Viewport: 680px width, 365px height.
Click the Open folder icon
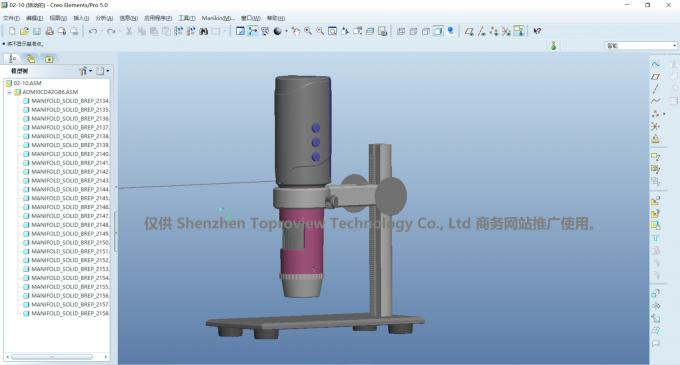(24, 31)
